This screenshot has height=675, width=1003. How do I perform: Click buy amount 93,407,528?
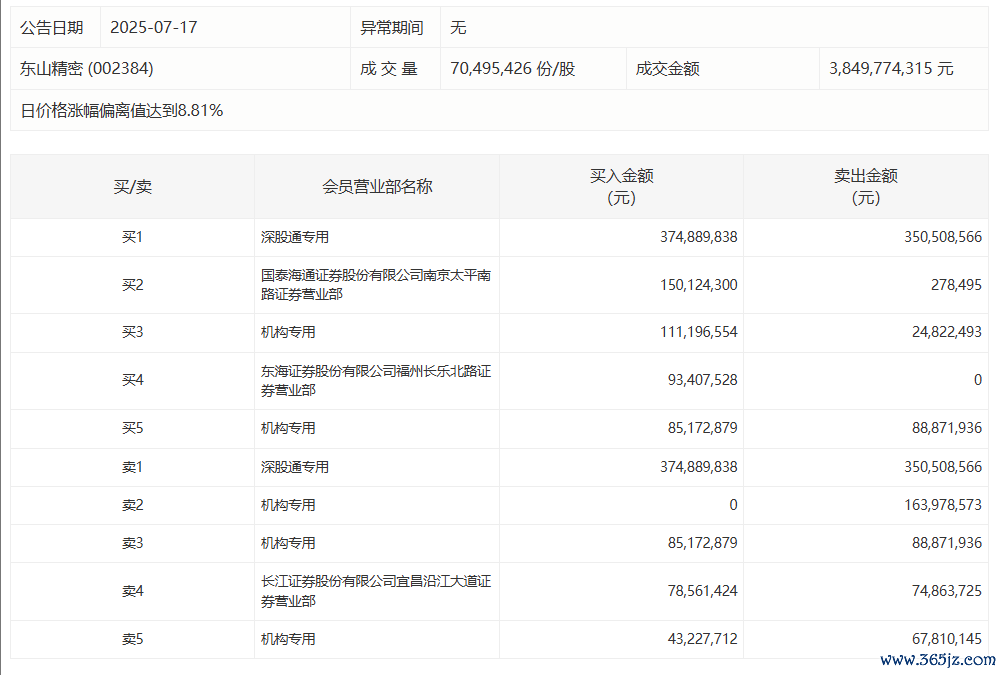click(702, 380)
